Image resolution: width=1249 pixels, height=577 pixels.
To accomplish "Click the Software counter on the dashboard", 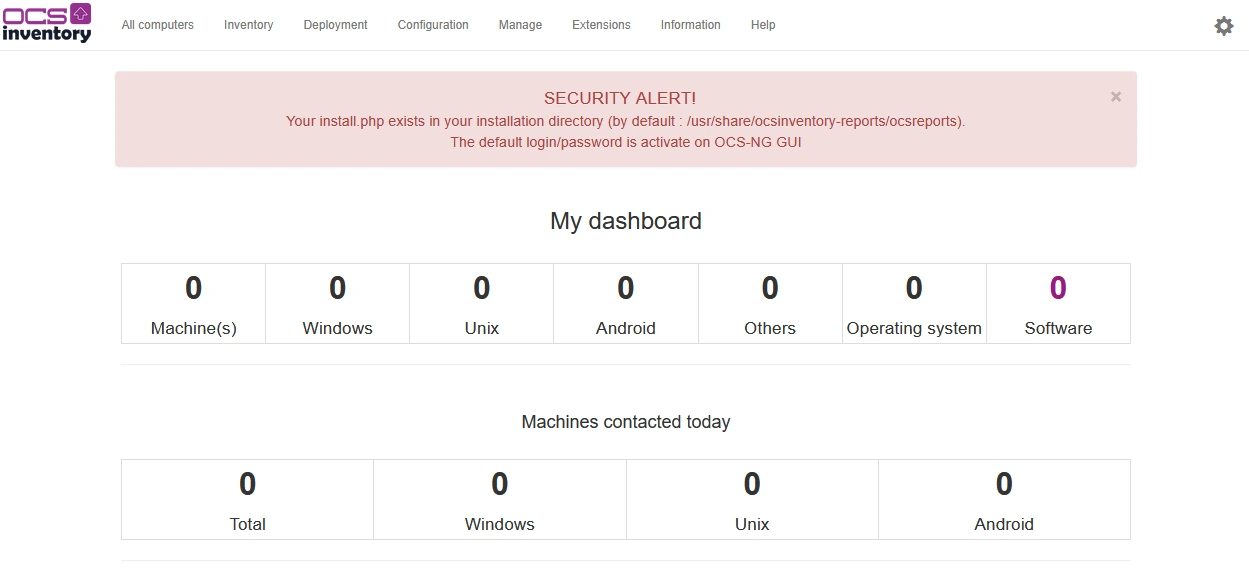I will tap(1058, 303).
